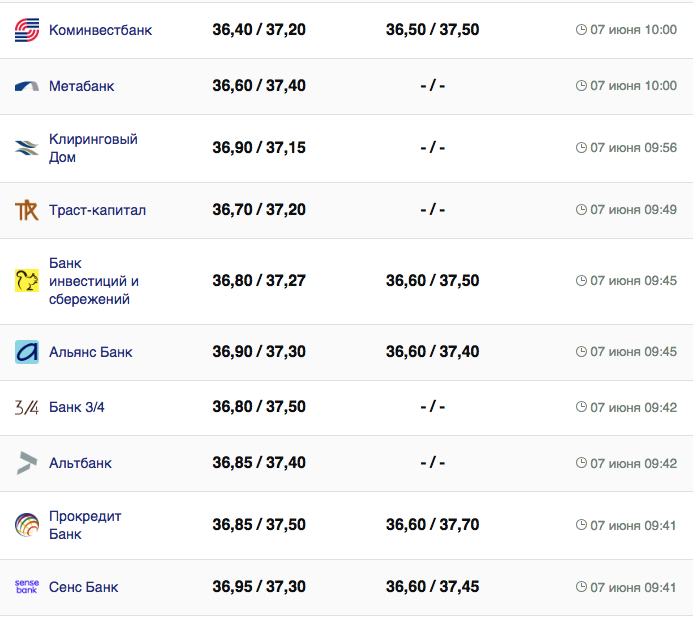Viewport: 694px width, 617px height.
Task: Open the Траст-капитал bank link
Action: [x=97, y=210]
